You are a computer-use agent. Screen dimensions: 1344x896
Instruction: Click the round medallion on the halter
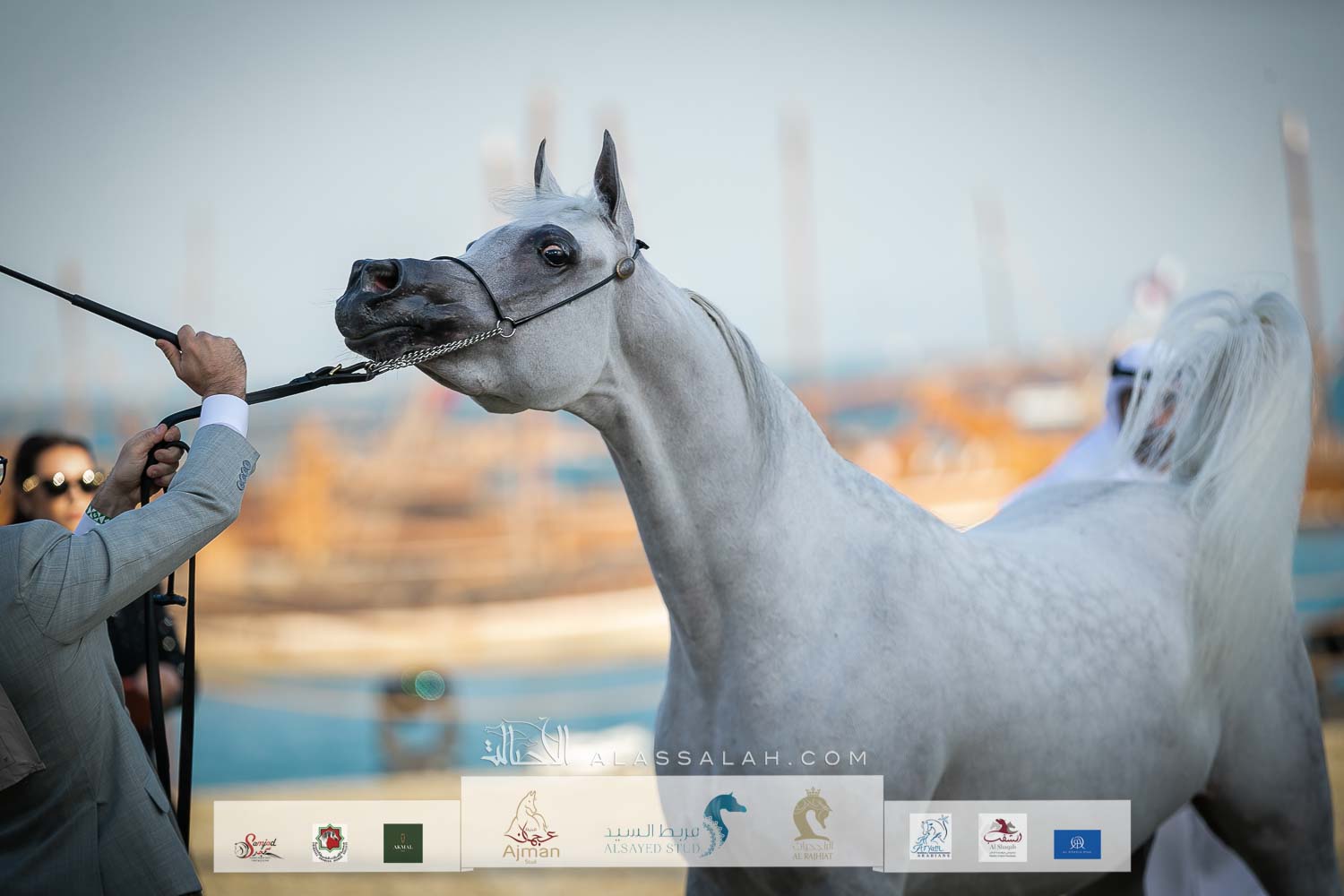pyautogui.click(x=625, y=266)
